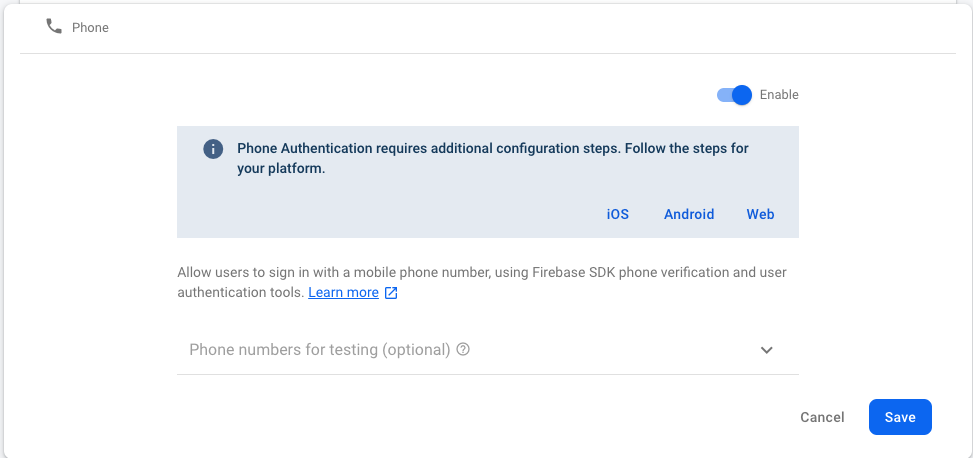973x458 pixels.
Task: Click the external link icon beside Learn more
Action: click(x=391, y=293)
